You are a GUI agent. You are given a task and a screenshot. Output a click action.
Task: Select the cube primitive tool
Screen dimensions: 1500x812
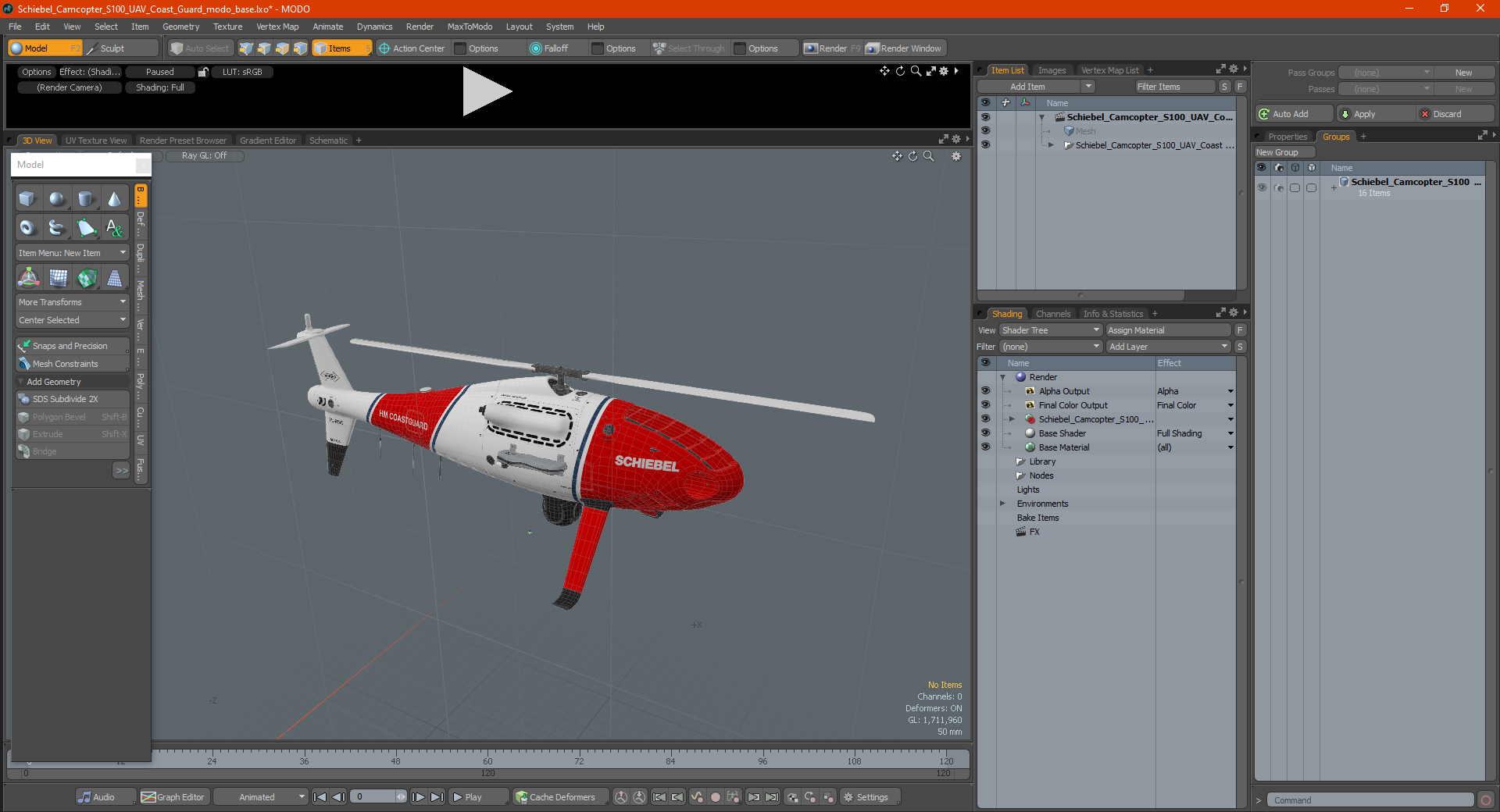point(28,199)
